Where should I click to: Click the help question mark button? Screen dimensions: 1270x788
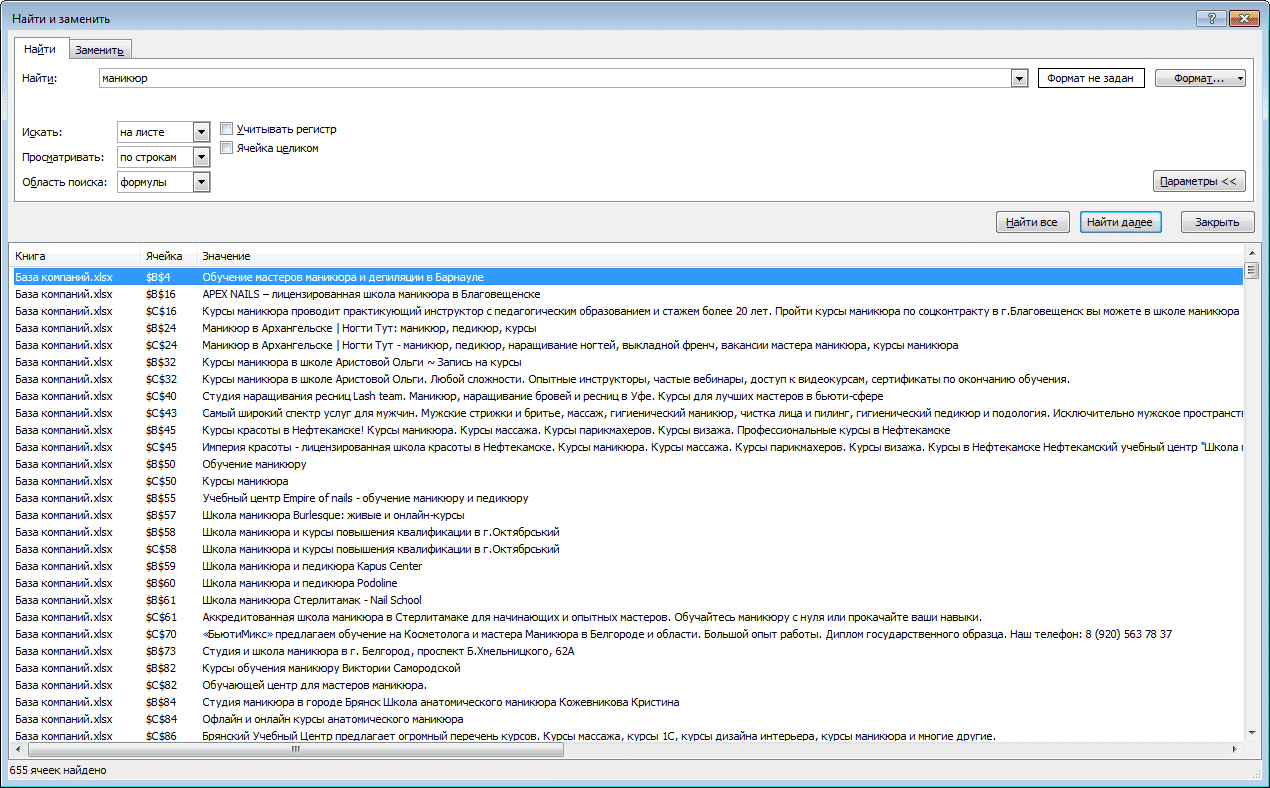[1210, 18]
